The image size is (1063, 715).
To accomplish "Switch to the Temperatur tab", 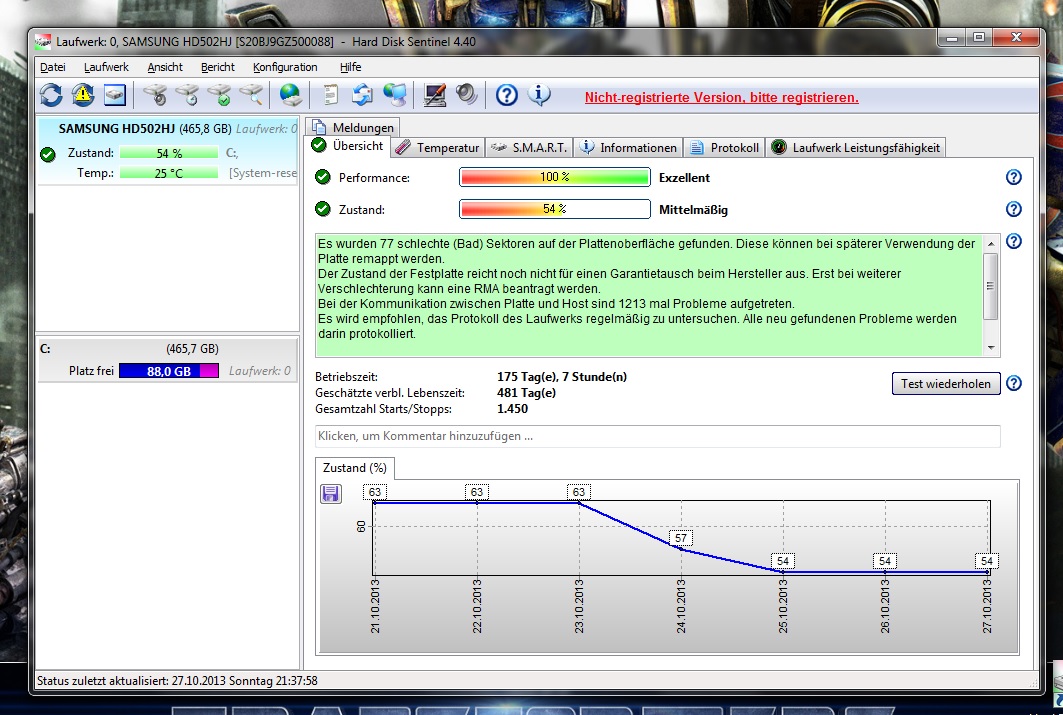I will click(x=438, y=147).
